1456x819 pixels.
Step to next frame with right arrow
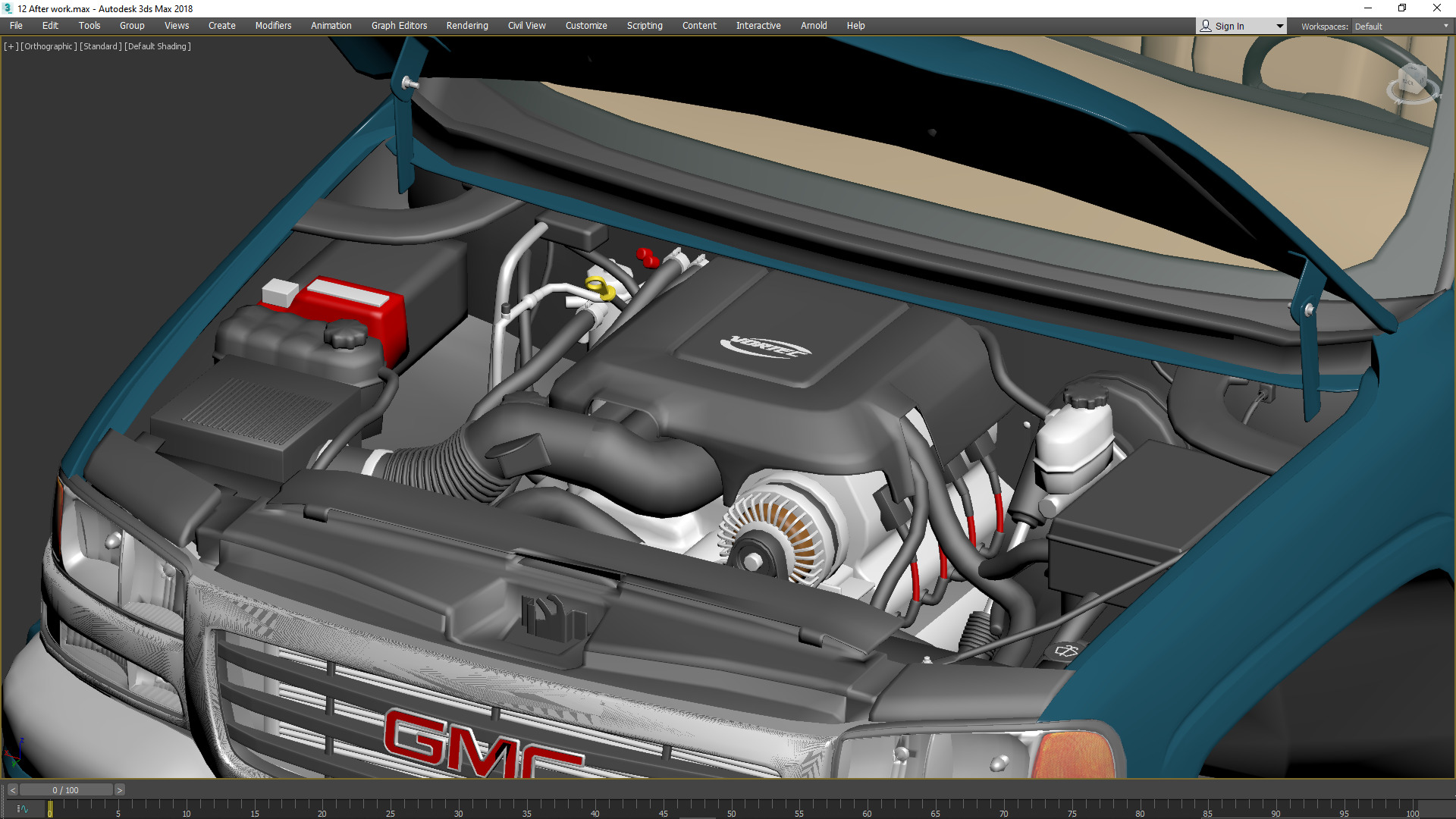coord(119,790)
